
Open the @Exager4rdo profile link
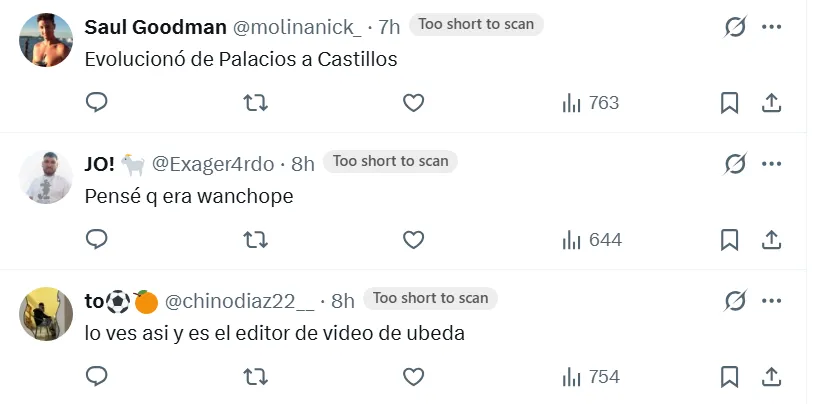[x=213, y=164]
